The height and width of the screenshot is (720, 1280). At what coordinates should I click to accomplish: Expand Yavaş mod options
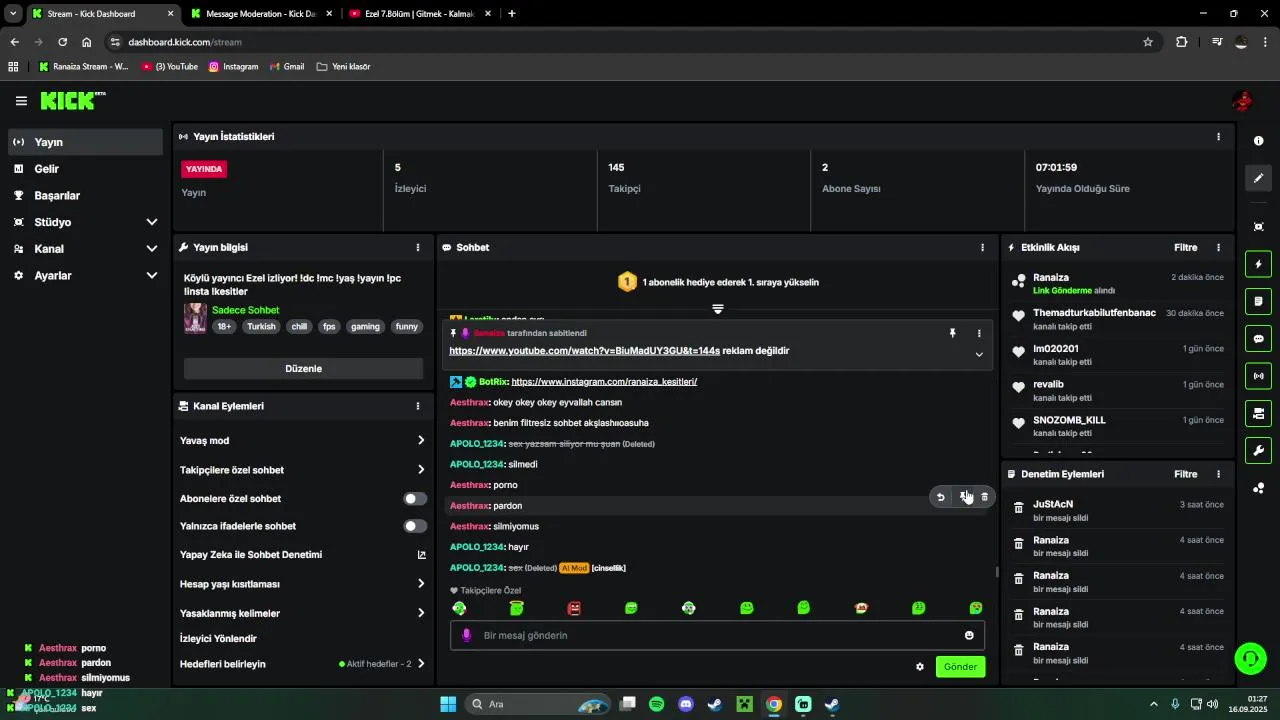[x=420, y=440]
